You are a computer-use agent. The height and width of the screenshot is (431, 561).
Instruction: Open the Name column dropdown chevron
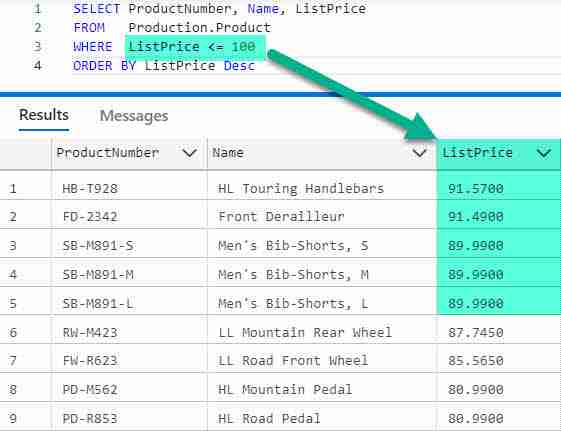pos(419,153)
